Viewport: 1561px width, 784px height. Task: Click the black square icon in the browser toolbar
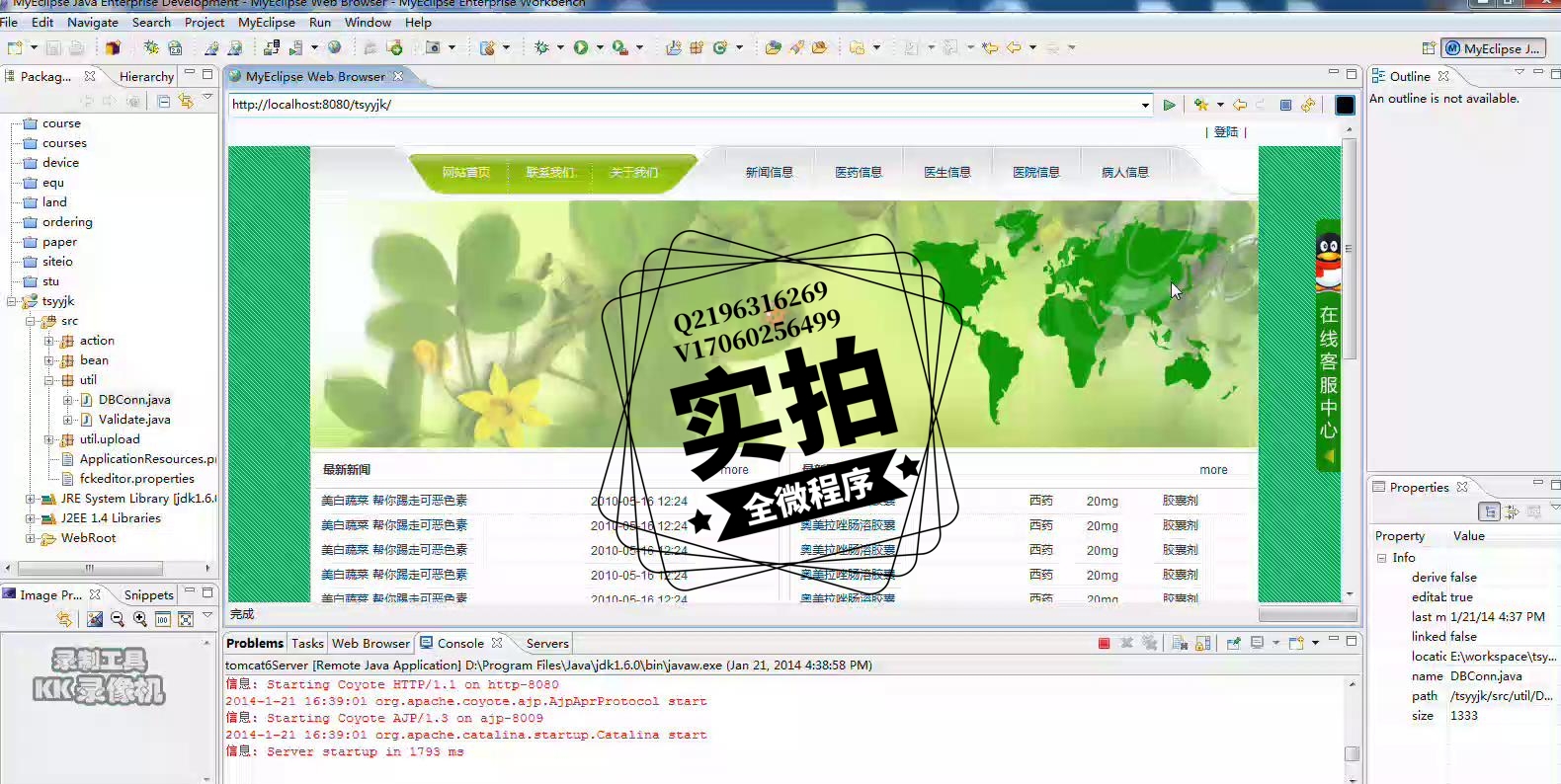[x=1345, y=105]
